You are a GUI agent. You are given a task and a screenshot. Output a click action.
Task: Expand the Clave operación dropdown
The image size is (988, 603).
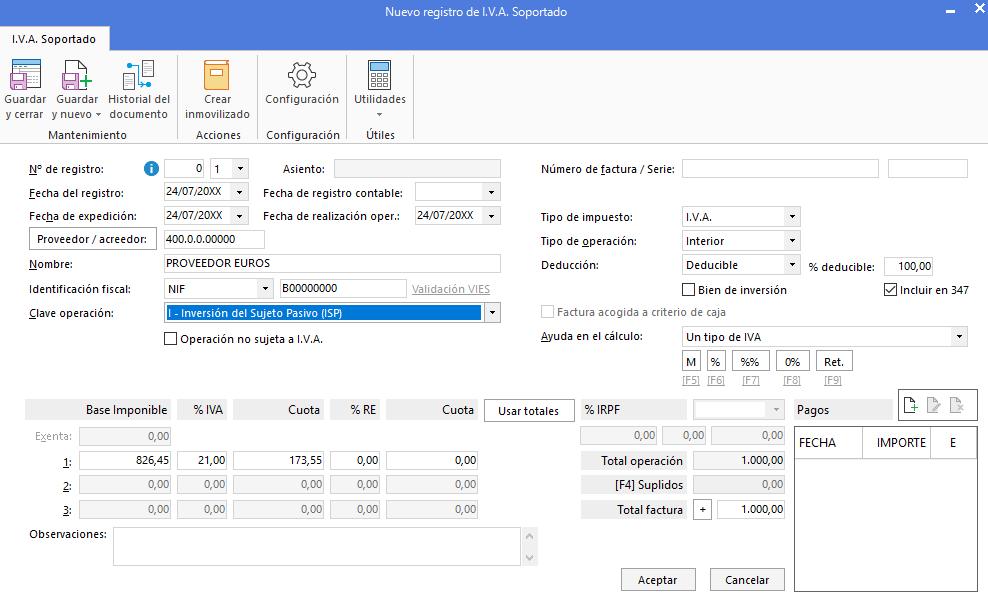click(x=492, y=313)
